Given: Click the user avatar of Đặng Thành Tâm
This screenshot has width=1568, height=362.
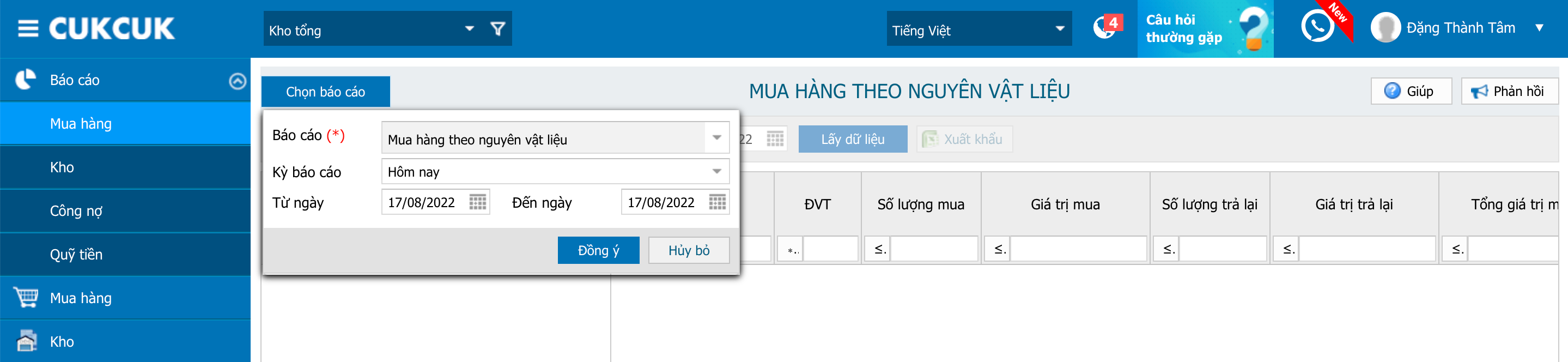Looking at the screenshot, I should point(1385,28).
